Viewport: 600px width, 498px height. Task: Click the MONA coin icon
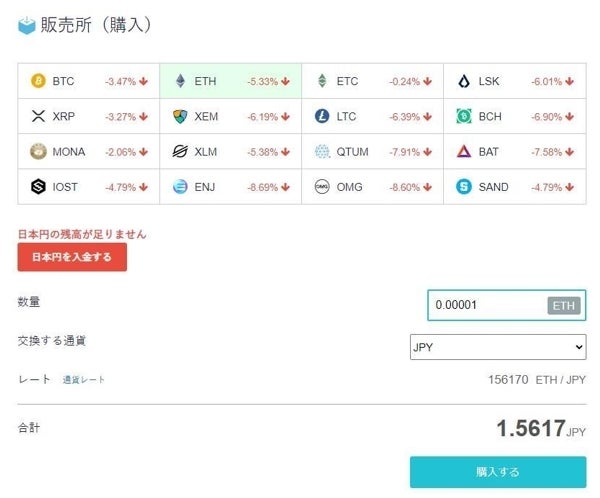click(x=38, y=152)
